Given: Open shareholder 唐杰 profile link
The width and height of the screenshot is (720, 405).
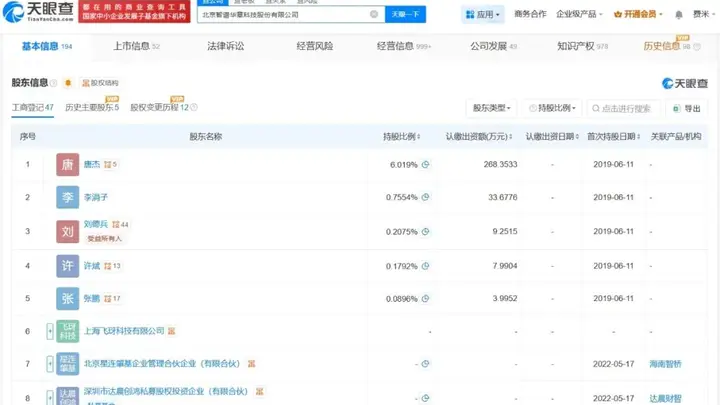Looking at the screenshot, I should 92,164.
